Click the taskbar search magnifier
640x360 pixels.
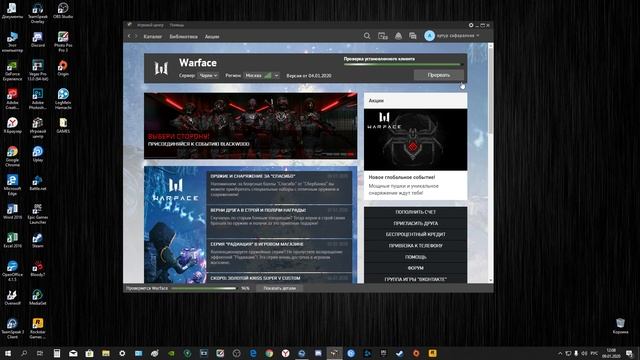(24, 353)
